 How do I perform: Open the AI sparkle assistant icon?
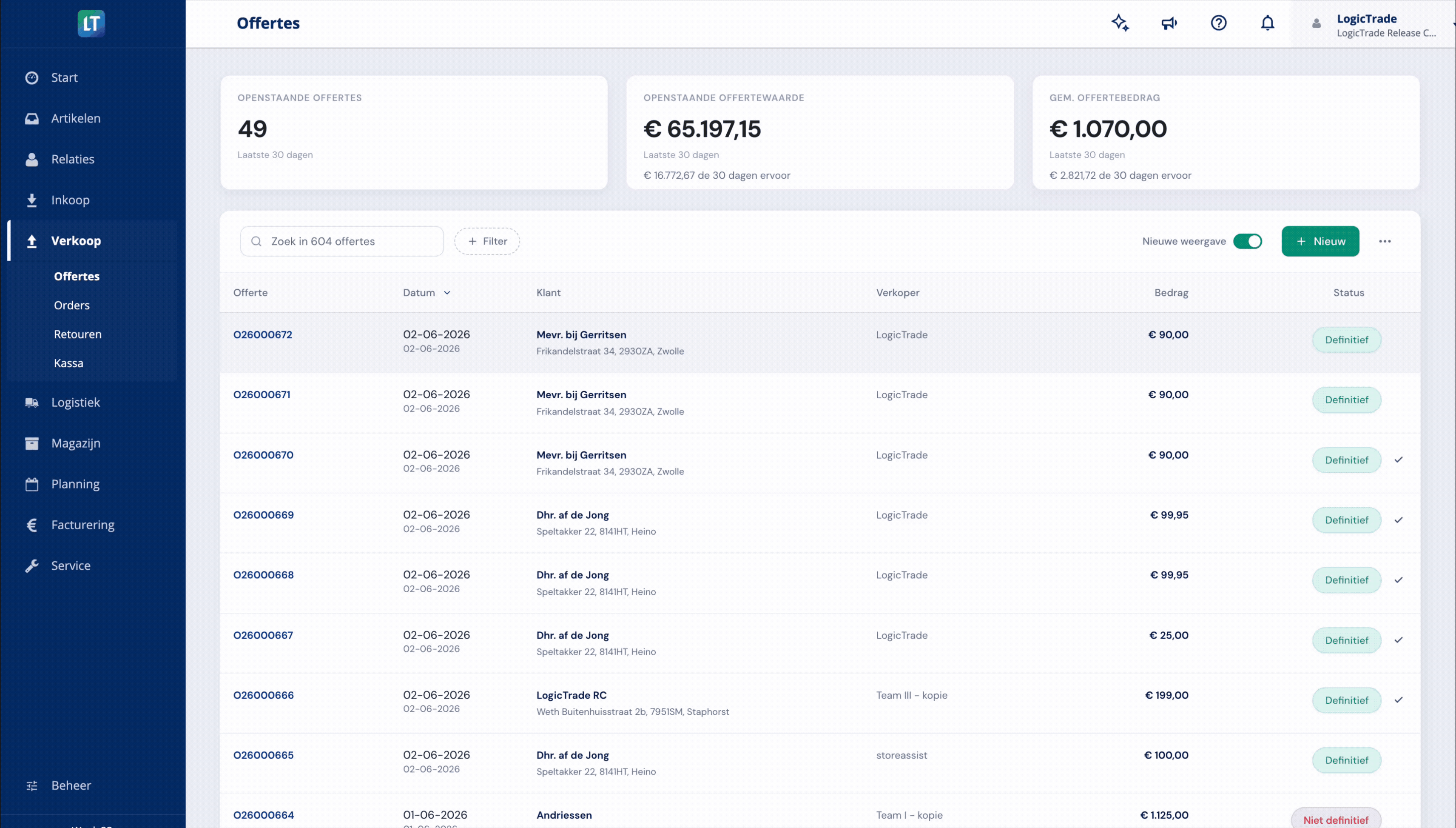[x=1120, y=23]
